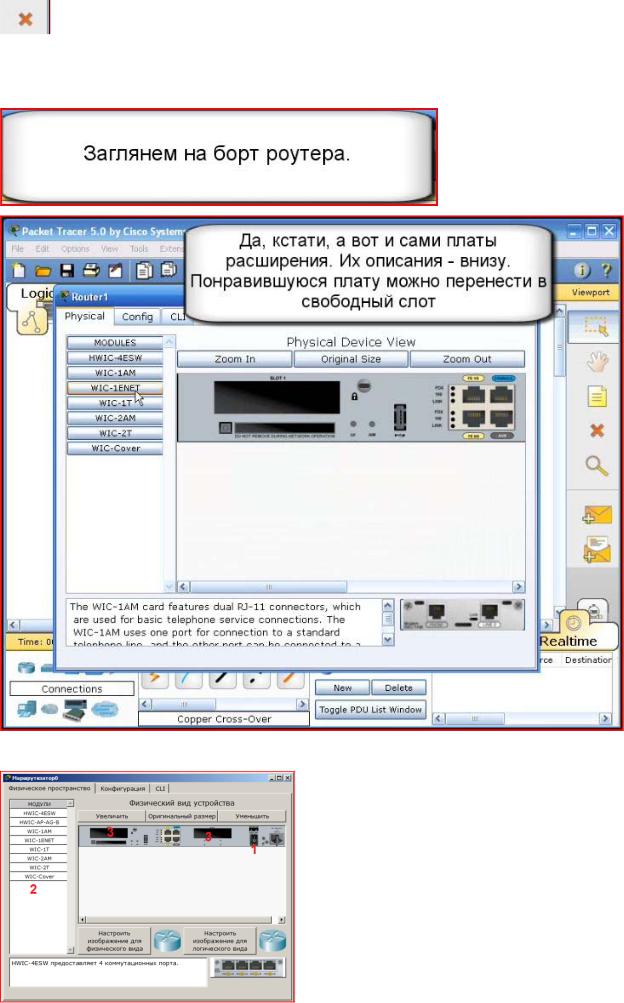Click the Уменьшить button
The image size is (624, 1003).
tap(253, 816)
